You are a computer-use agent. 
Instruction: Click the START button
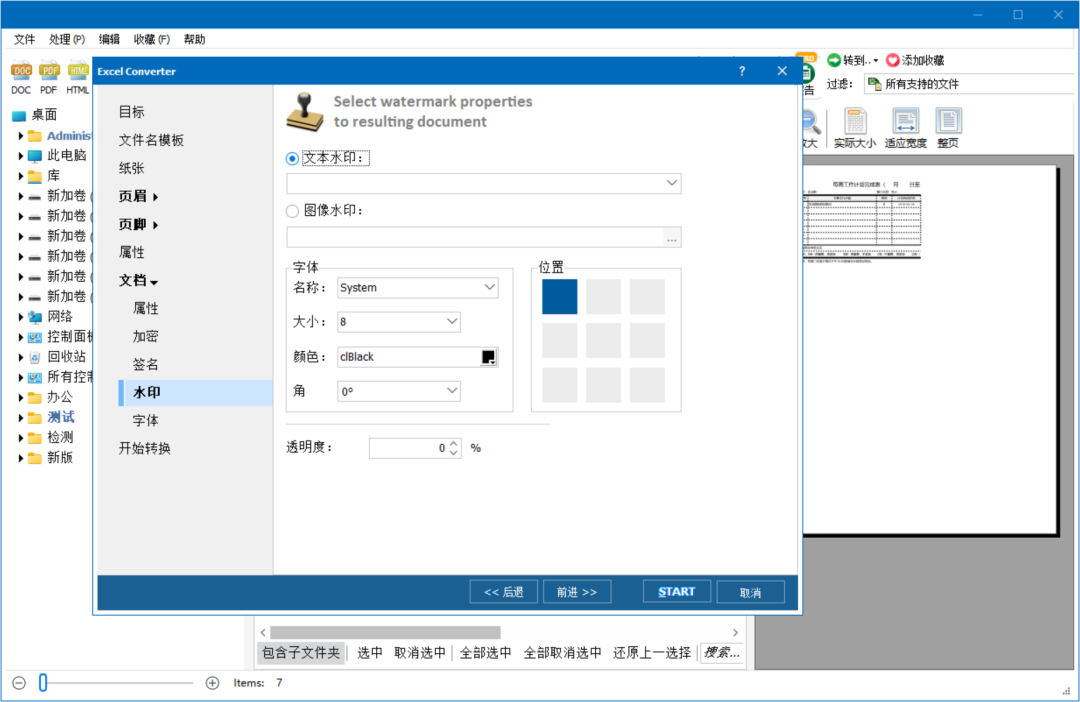pos(676,592)
